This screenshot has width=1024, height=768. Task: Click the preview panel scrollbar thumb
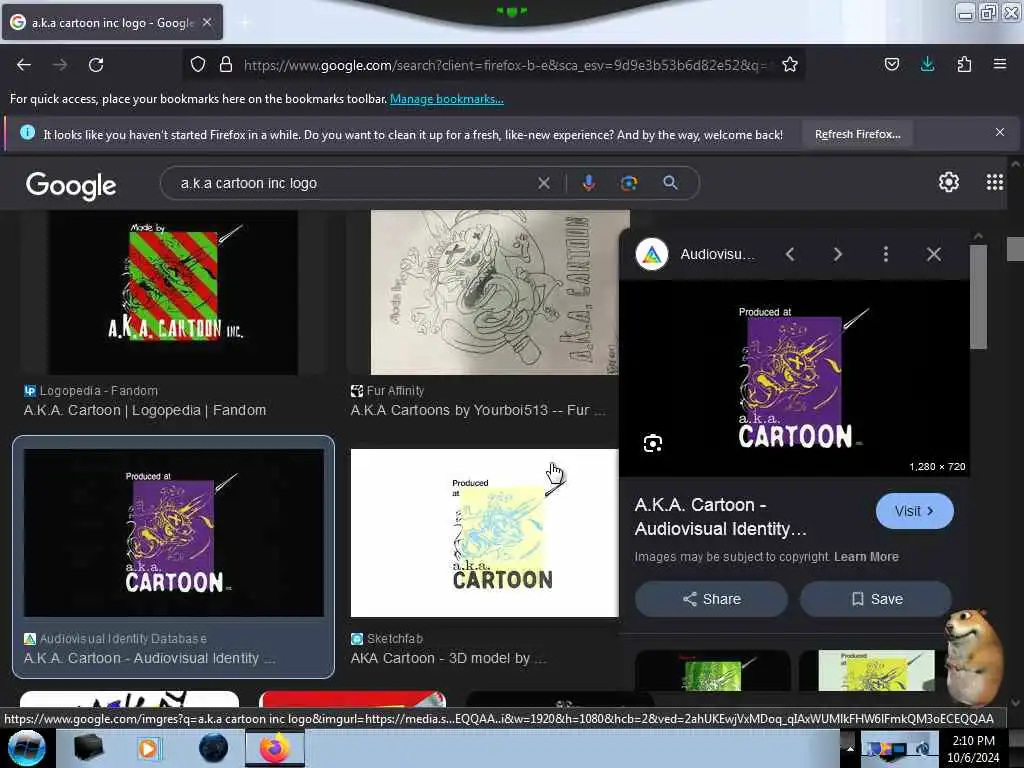click(978, 297)
